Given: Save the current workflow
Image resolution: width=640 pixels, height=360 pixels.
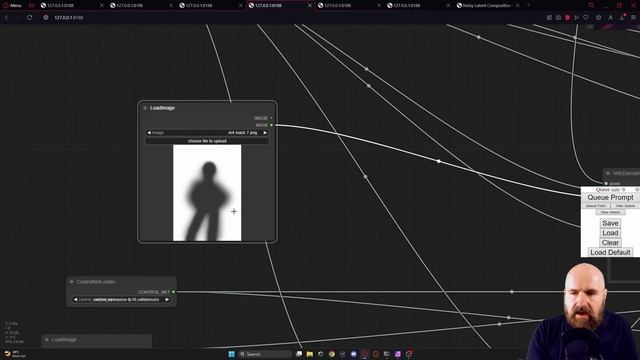Looking at the screenshot, I should [610, 223].
